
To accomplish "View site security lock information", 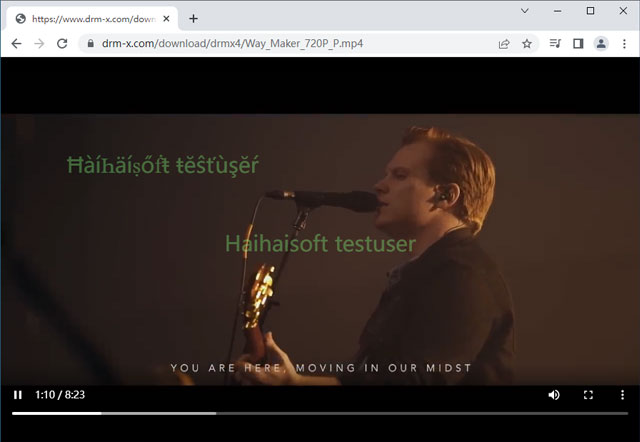I will coord(91,43).
